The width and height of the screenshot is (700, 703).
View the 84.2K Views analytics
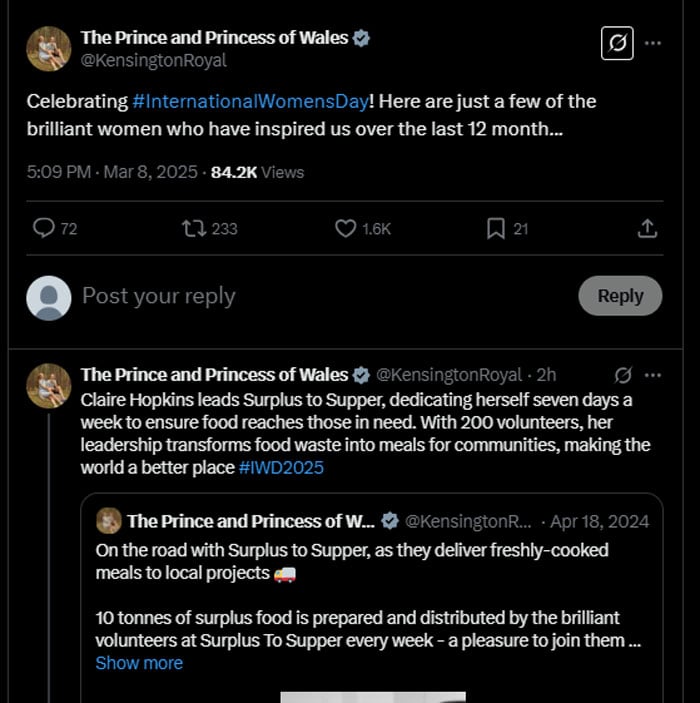pyautogui.click(x=257, y=172)
